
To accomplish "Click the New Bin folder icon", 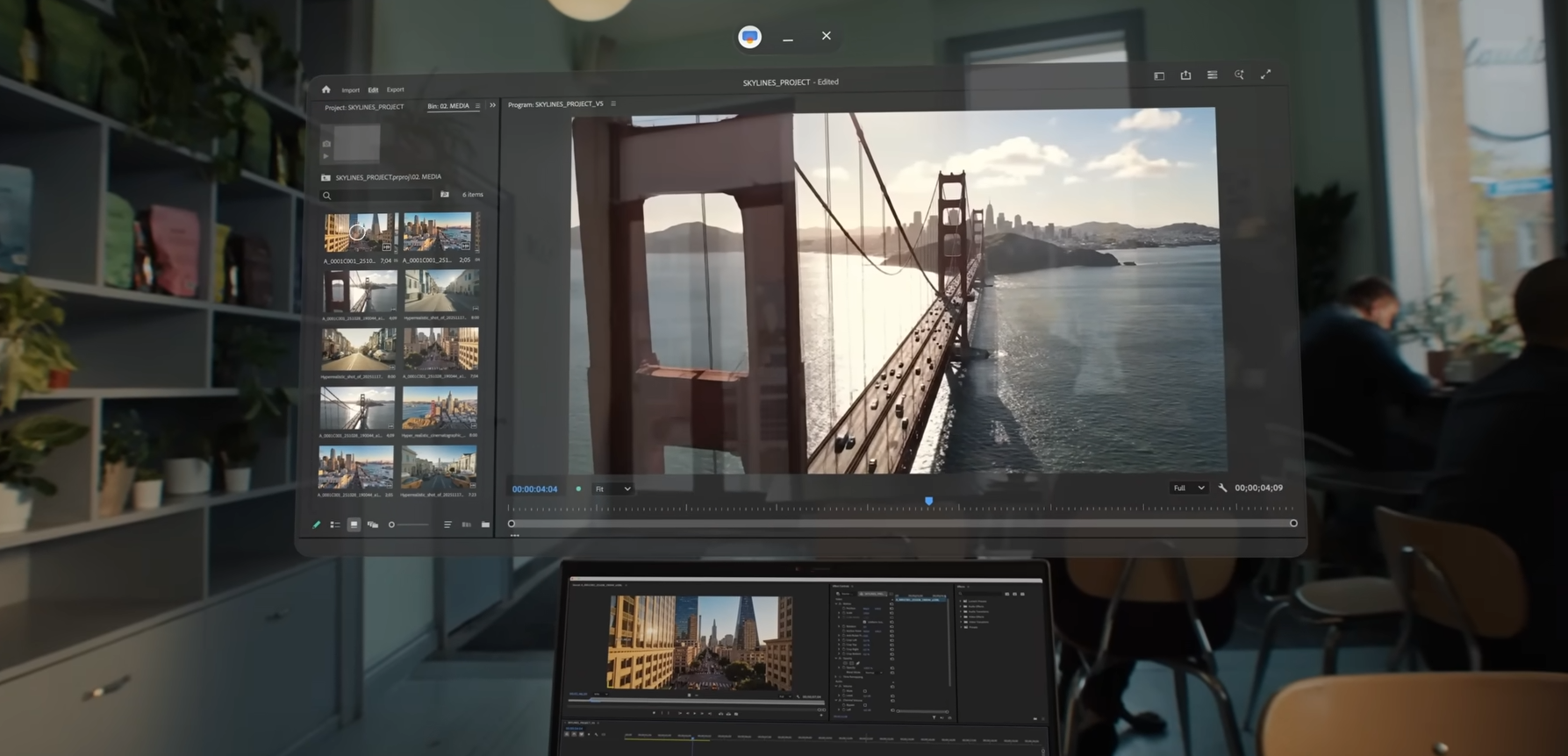I will coord(485,524).
